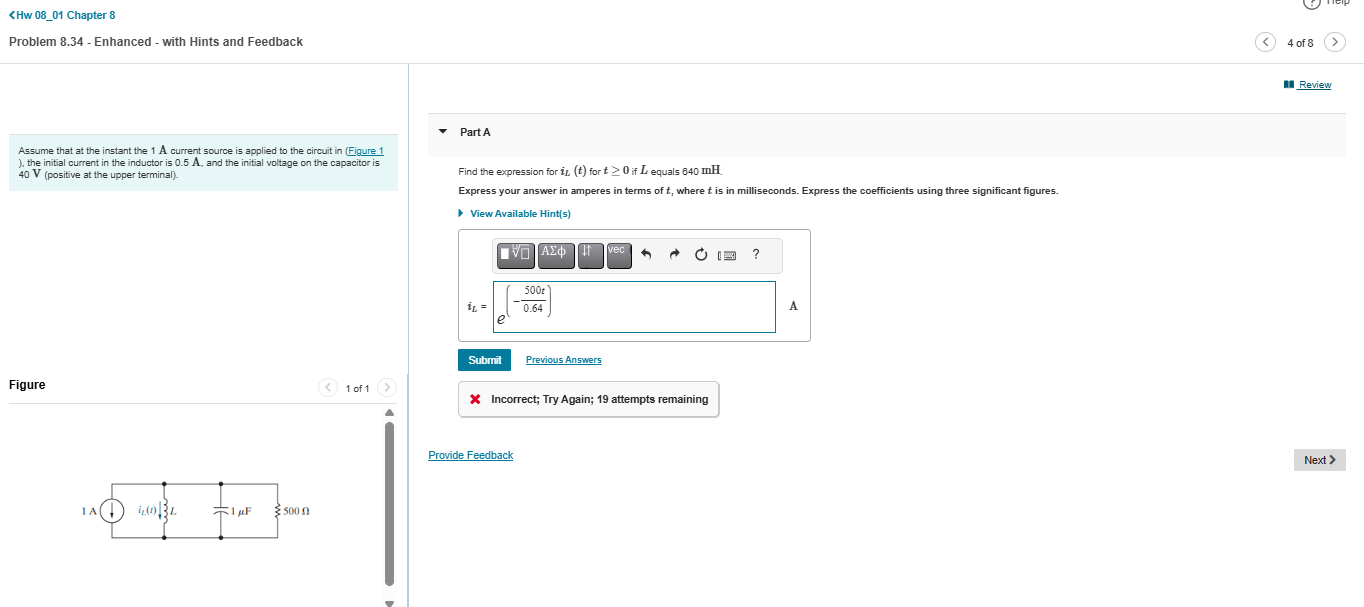Open the keyboard shortcuts icon
Screen dimensions: 1364x607
726,254
